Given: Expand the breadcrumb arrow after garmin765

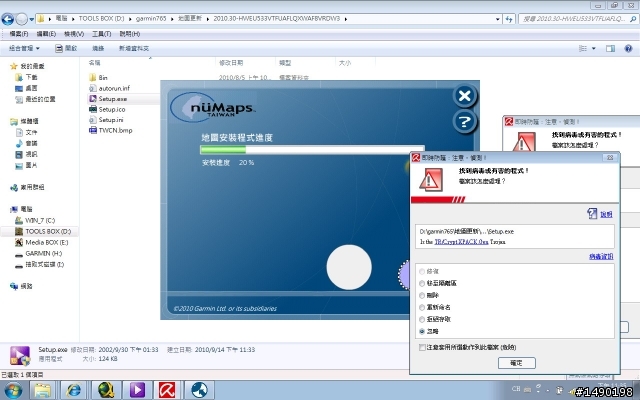Looking at the screenshot, I should (172, 19).
